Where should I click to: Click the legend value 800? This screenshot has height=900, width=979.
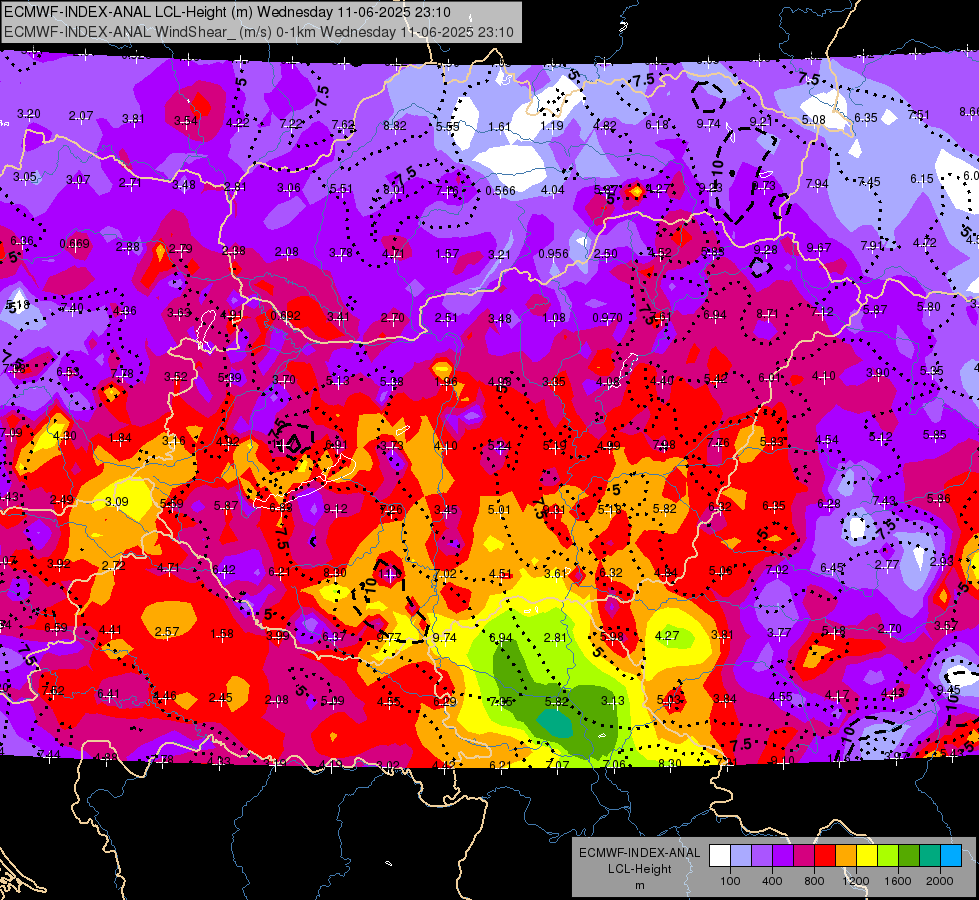[x=814, y=881]
